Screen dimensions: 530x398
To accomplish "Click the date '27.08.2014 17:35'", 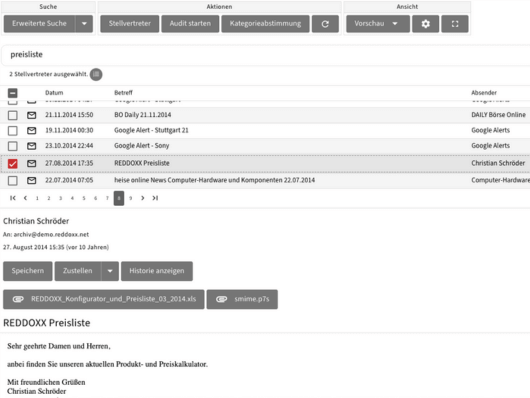I will pyautogui.click(x=69, y=163).
